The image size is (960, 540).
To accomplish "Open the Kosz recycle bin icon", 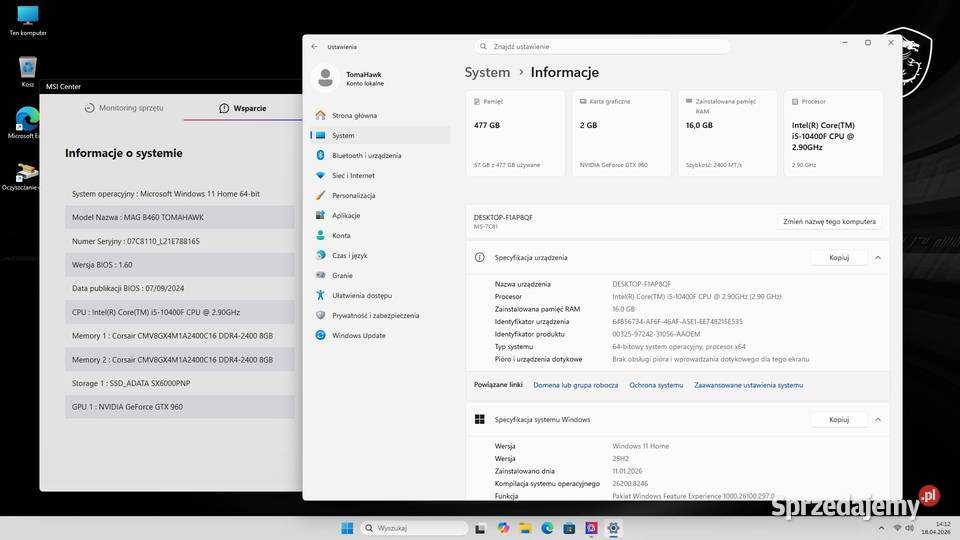I will point(28,70).
